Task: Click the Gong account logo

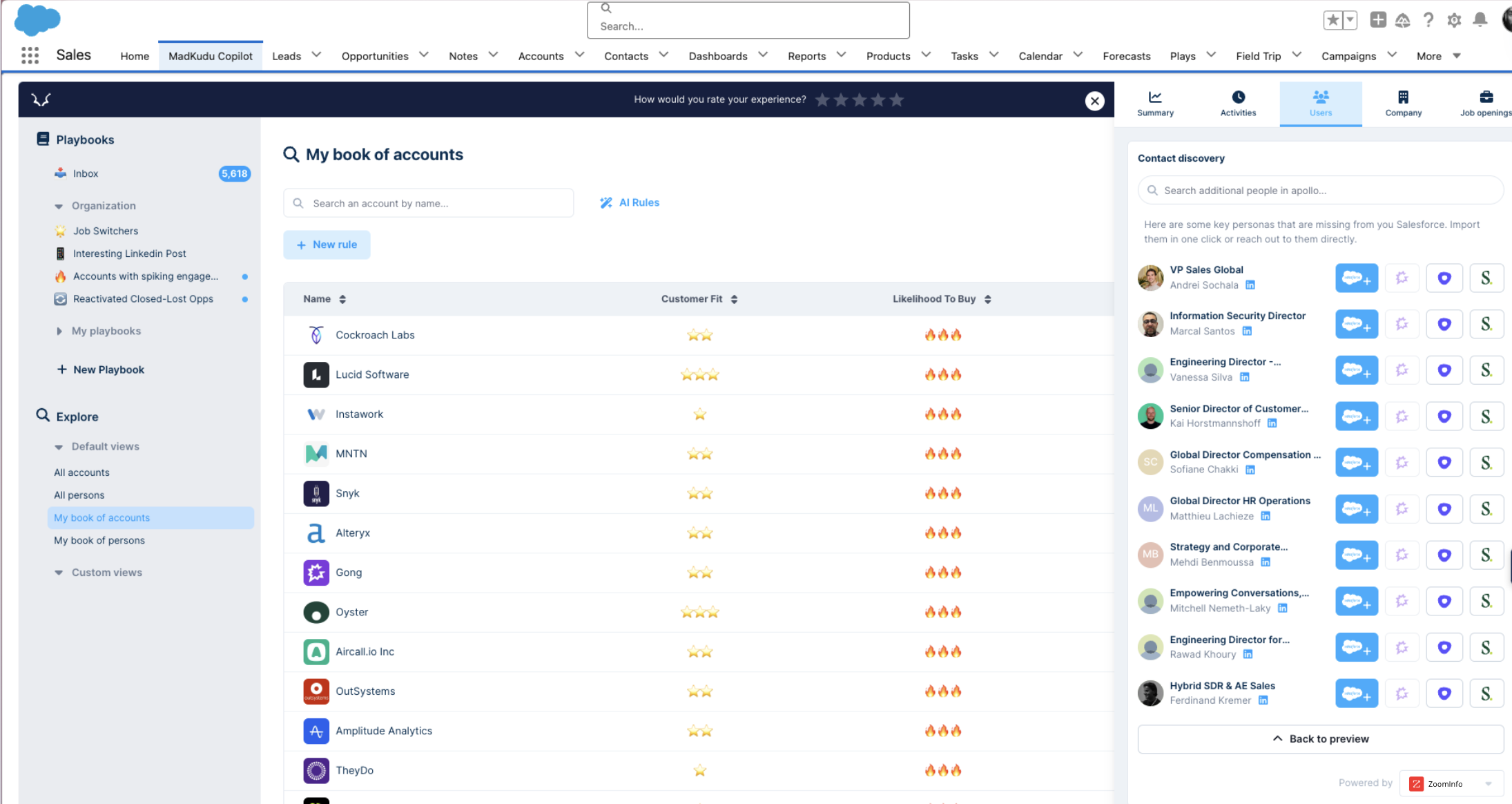Action: coord(316,573)
